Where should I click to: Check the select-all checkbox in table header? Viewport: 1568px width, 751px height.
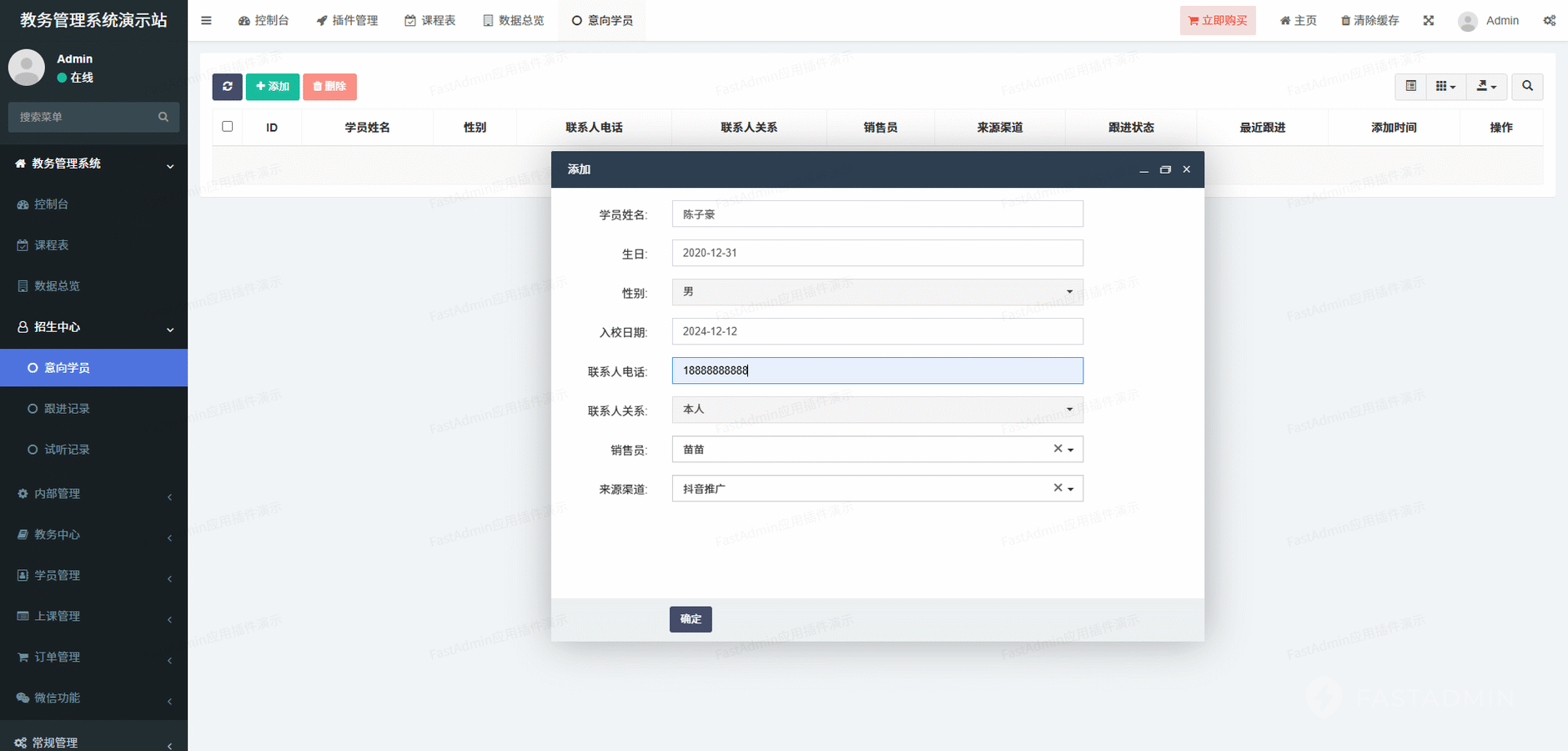pyautogui.click(x=227, y=127)
